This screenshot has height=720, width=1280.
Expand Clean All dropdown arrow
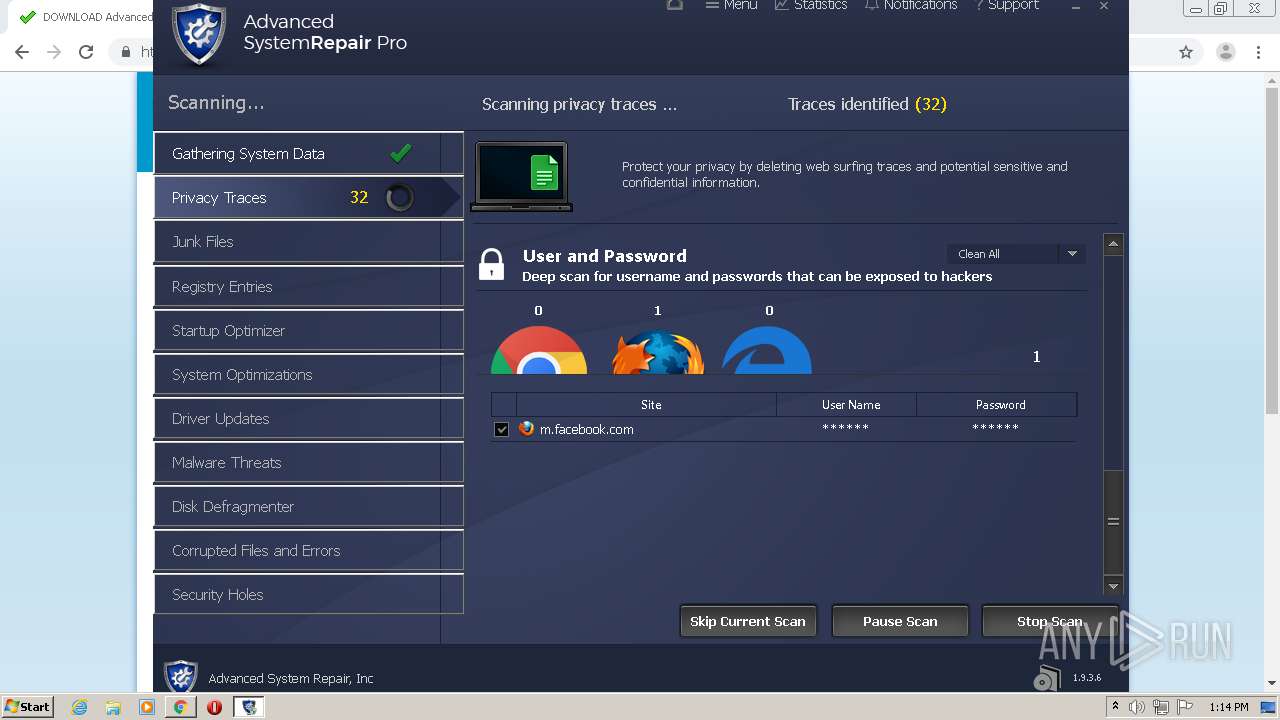[1072, 254]
